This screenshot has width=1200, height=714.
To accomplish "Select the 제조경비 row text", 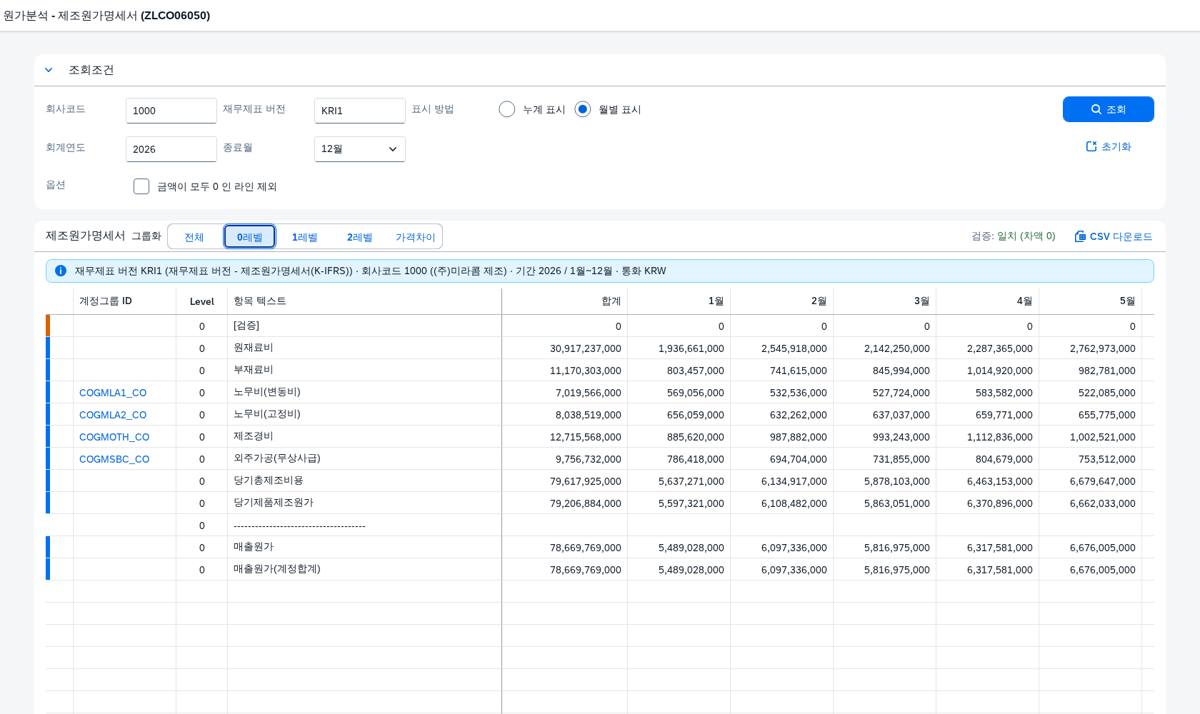I will tap(253, 436).
